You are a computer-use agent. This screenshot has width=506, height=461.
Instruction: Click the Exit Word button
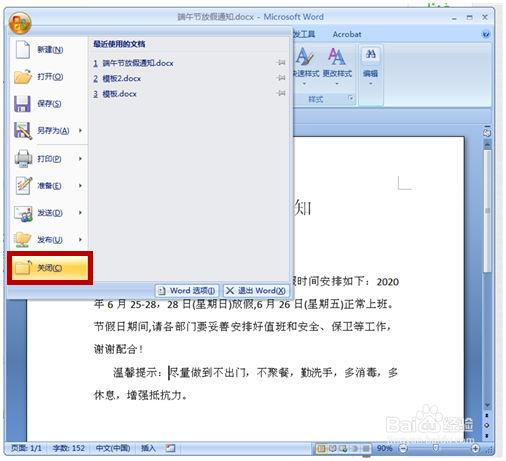[x=256, y=291]
